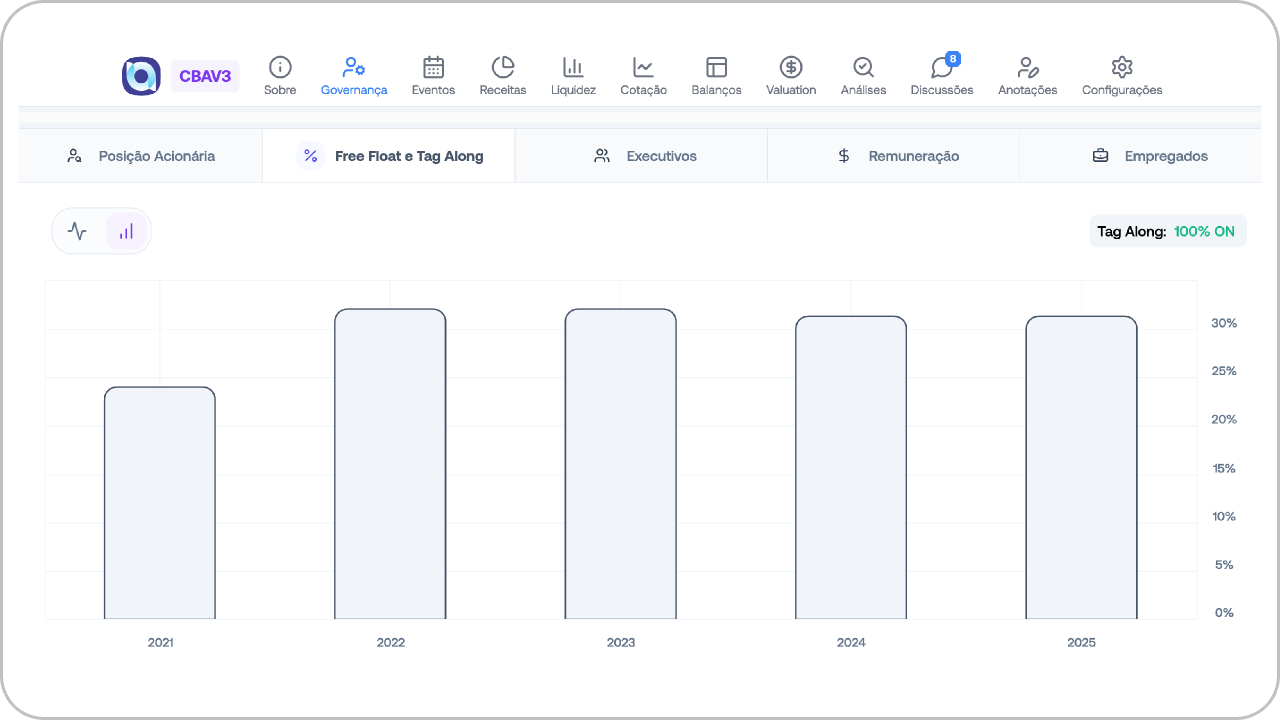Click the 2023 free float bar
Image resolution: width=1280 pixels, height=720 pixels.
pyautogui.click(x=621, y=464)
